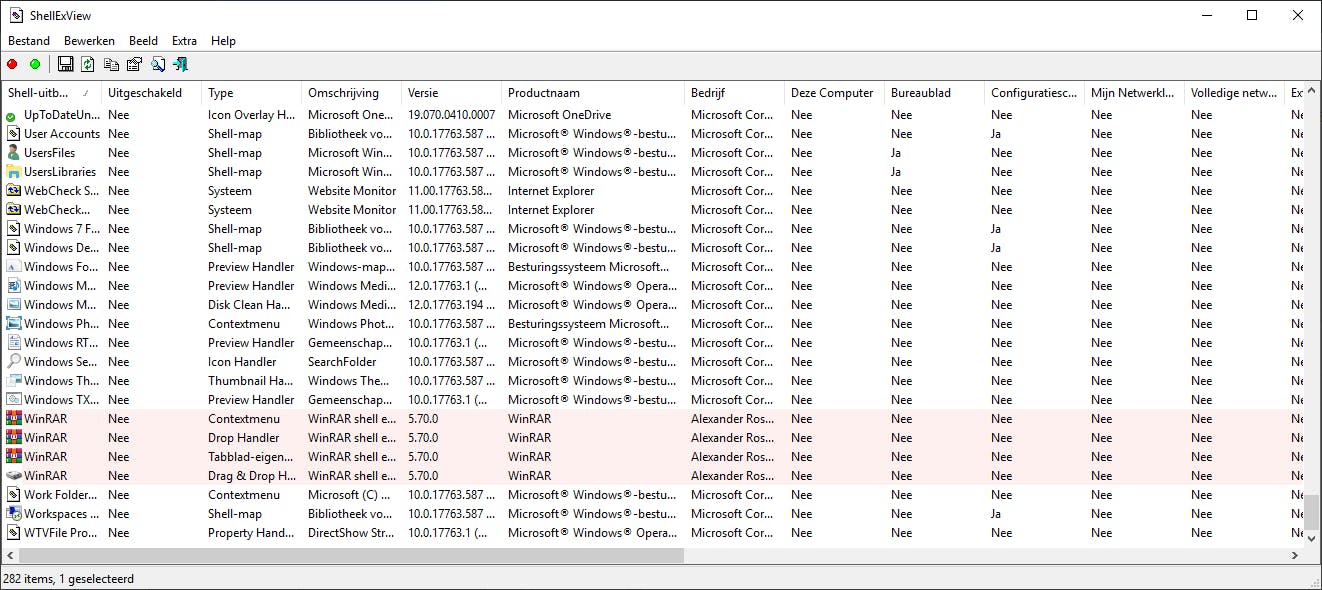Click the Find toolbar icon
1322x590 pixels.
pyautogui.click(x=158, y=63)
